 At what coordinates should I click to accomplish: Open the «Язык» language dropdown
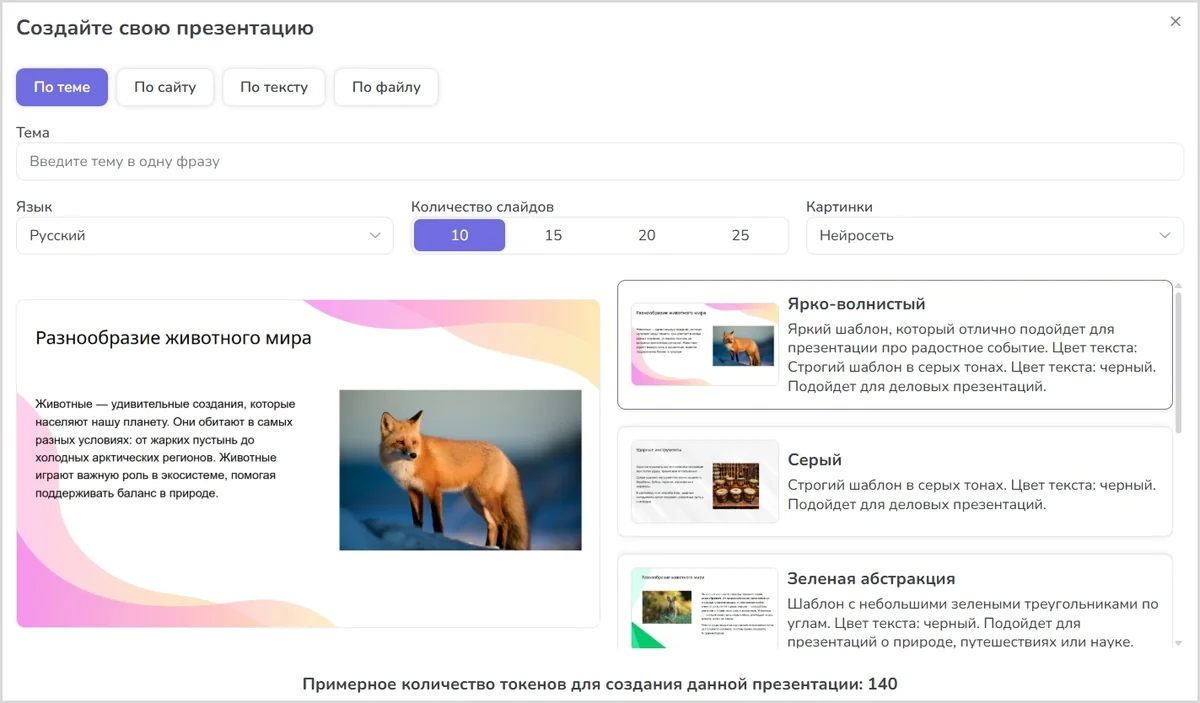(205, 236)
